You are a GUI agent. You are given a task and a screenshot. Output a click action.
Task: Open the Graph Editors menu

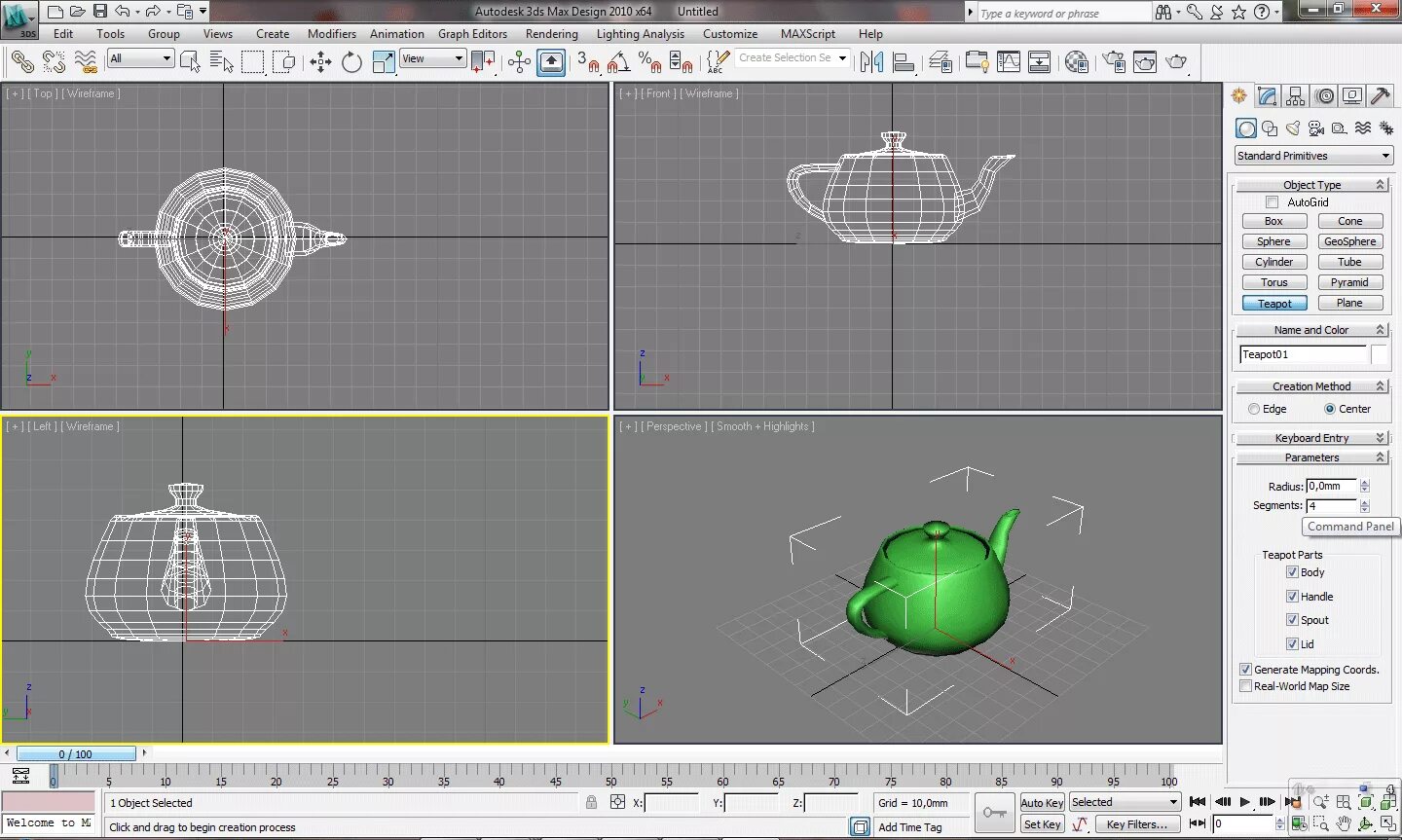click(x=472, y=34)
